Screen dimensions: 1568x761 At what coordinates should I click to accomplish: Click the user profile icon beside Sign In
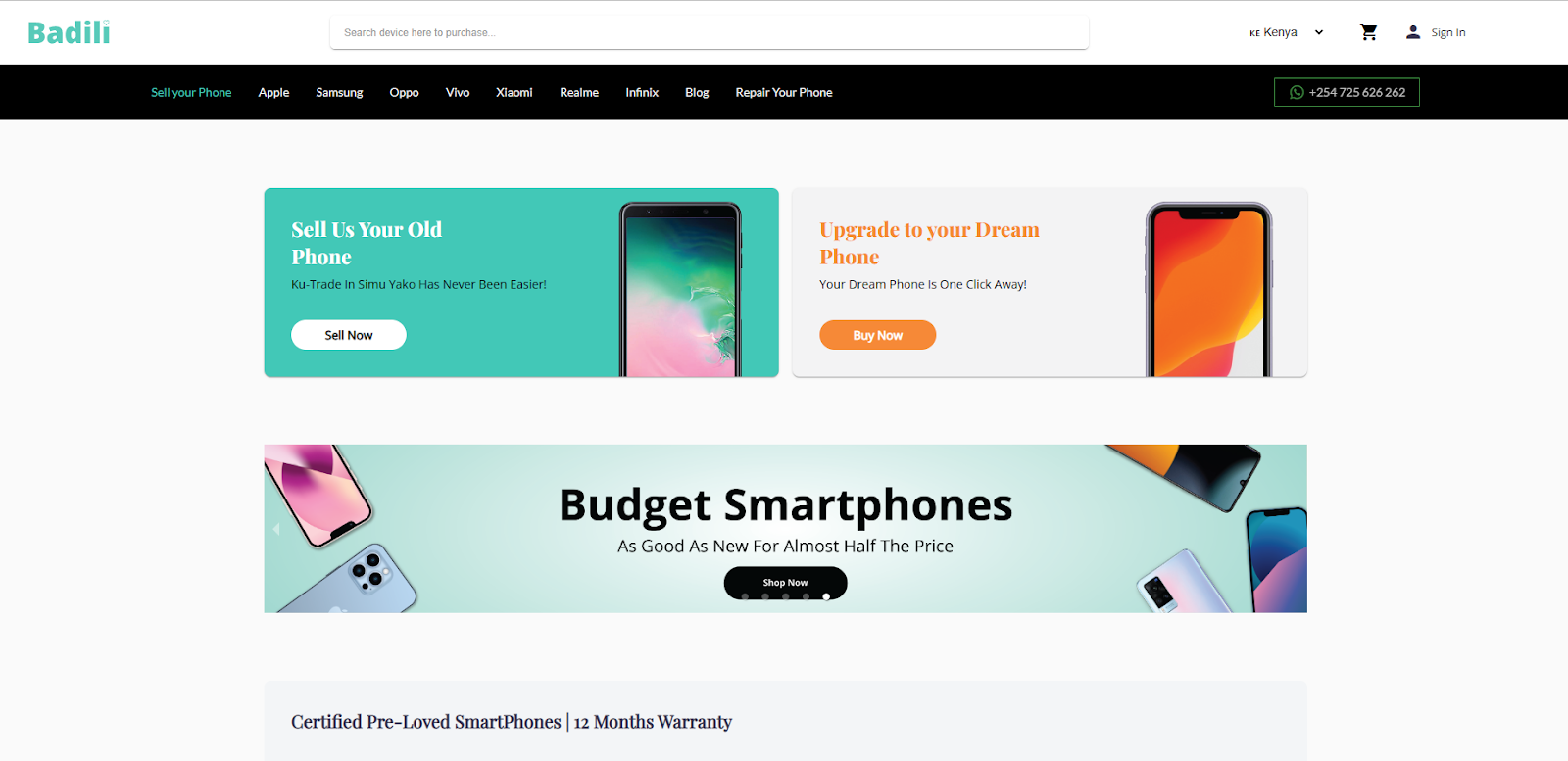click(1413, 32)
